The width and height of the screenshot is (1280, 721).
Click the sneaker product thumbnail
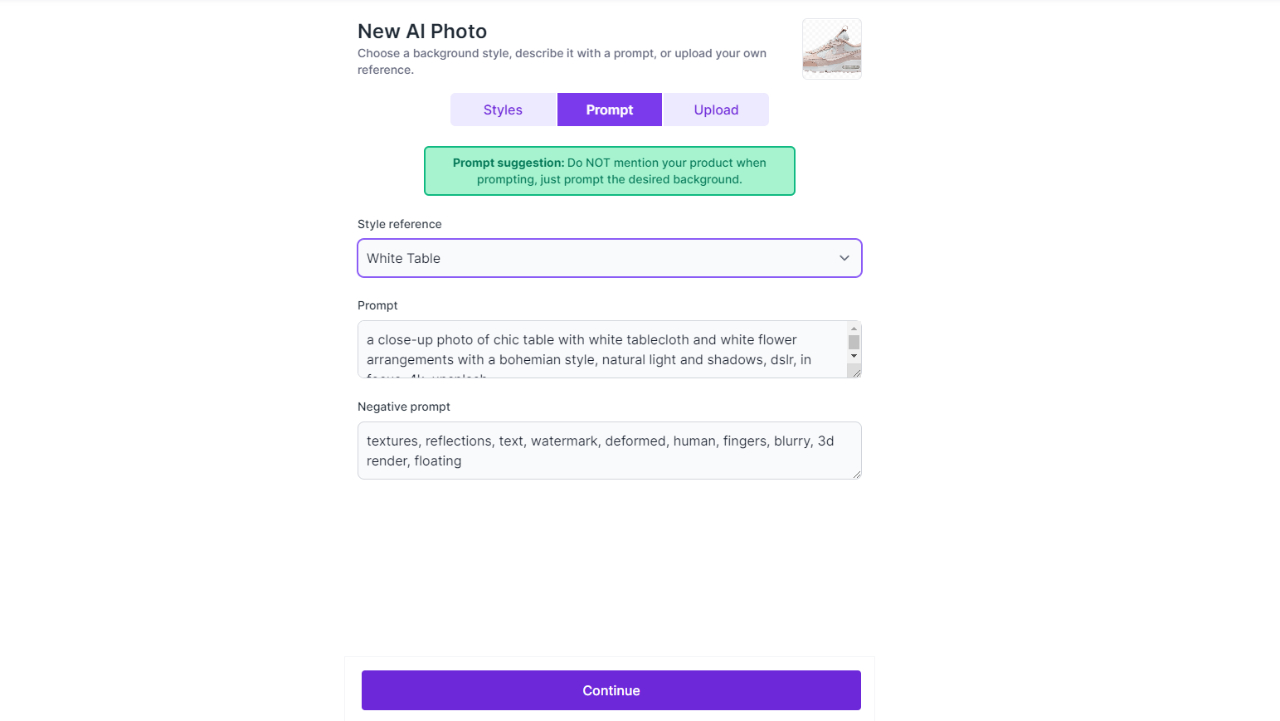pos(831,48)
